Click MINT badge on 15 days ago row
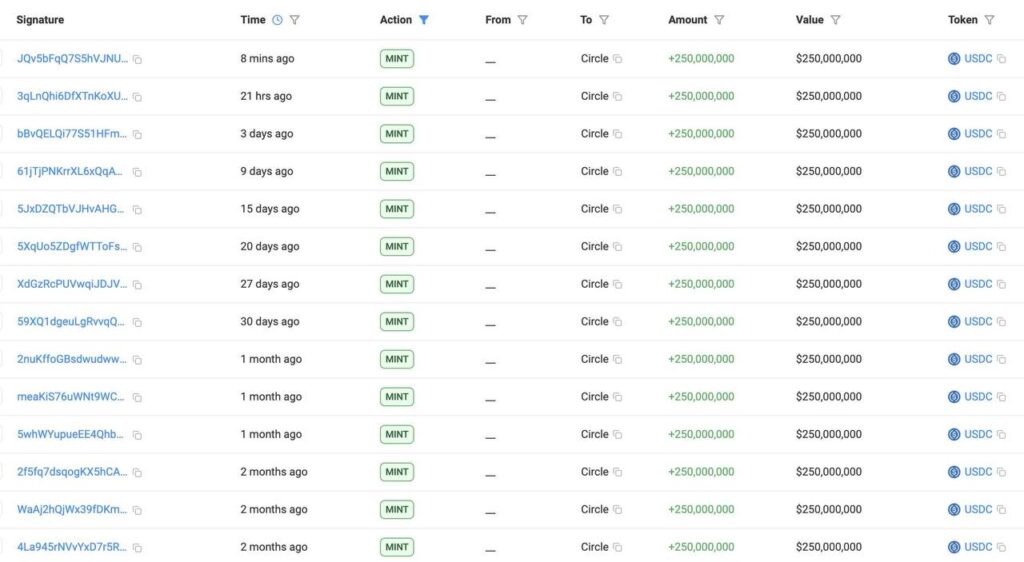The image size is (1024, 562). coord(397,209)
